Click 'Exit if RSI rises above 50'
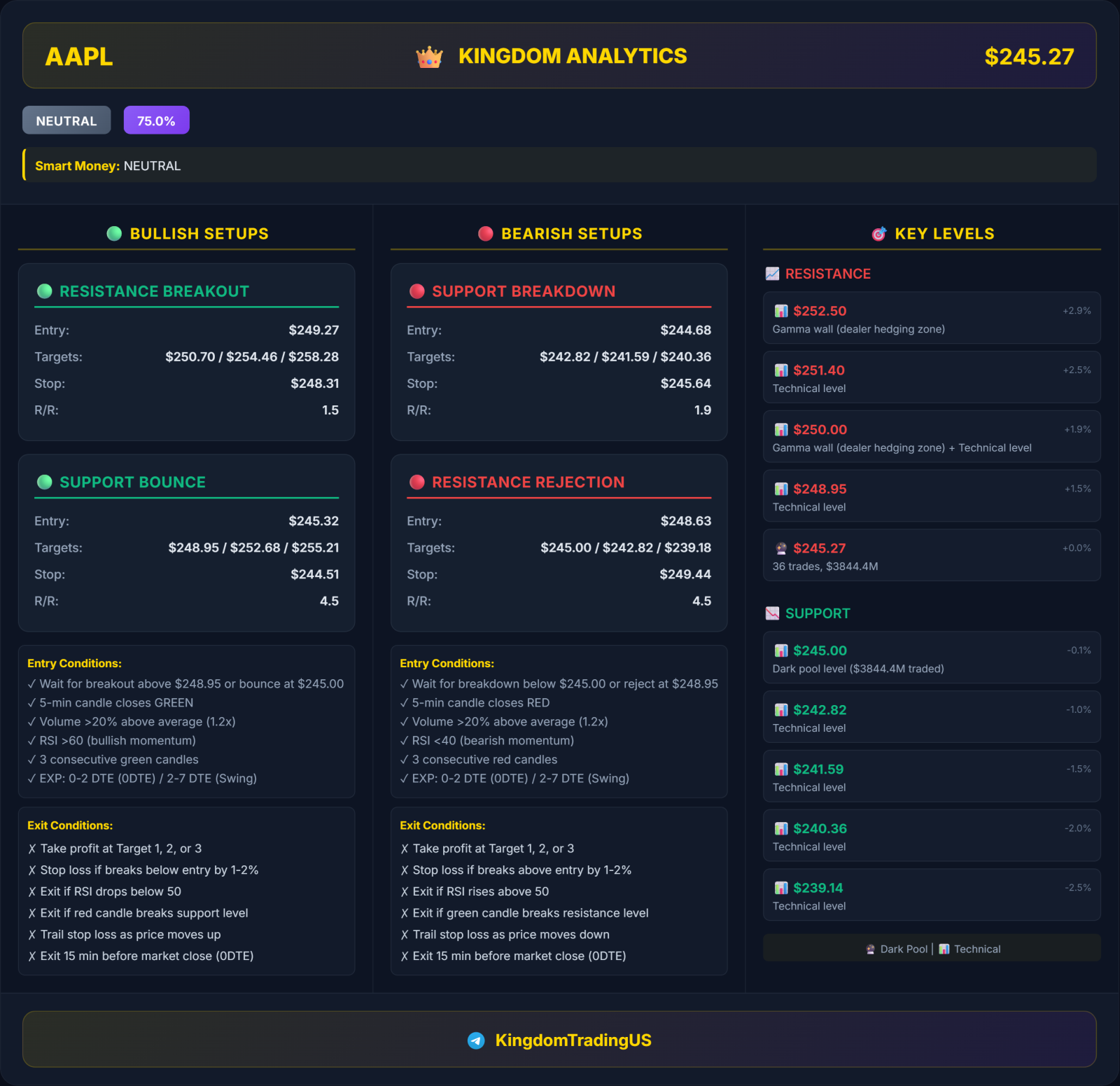 pos(475,891)
